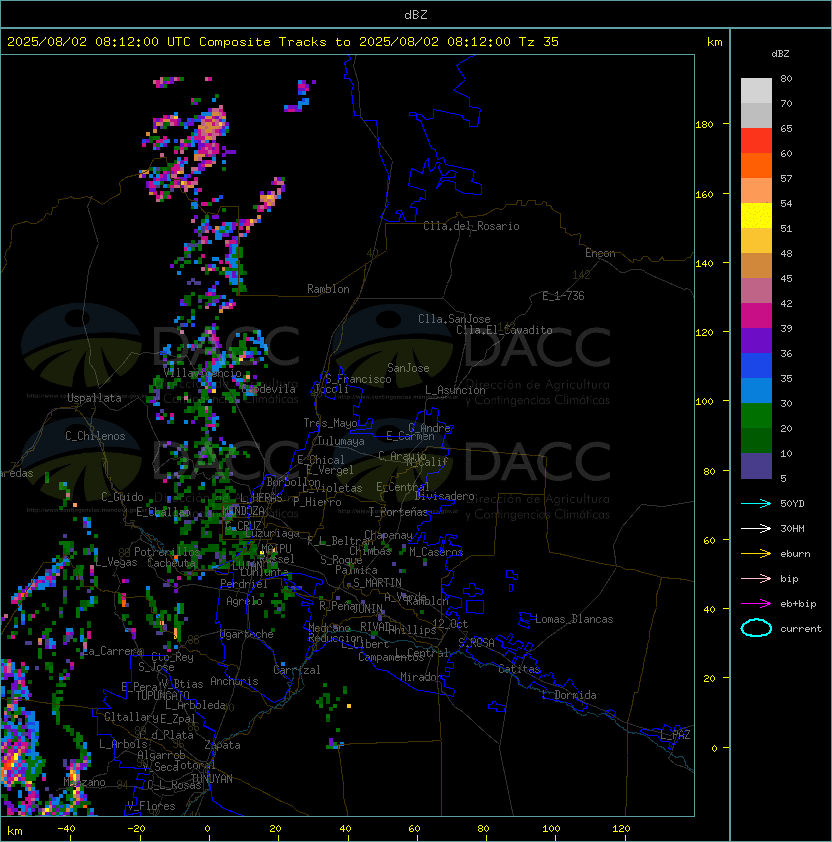Click the 'L_Dormida' map label

coord(569,695)
